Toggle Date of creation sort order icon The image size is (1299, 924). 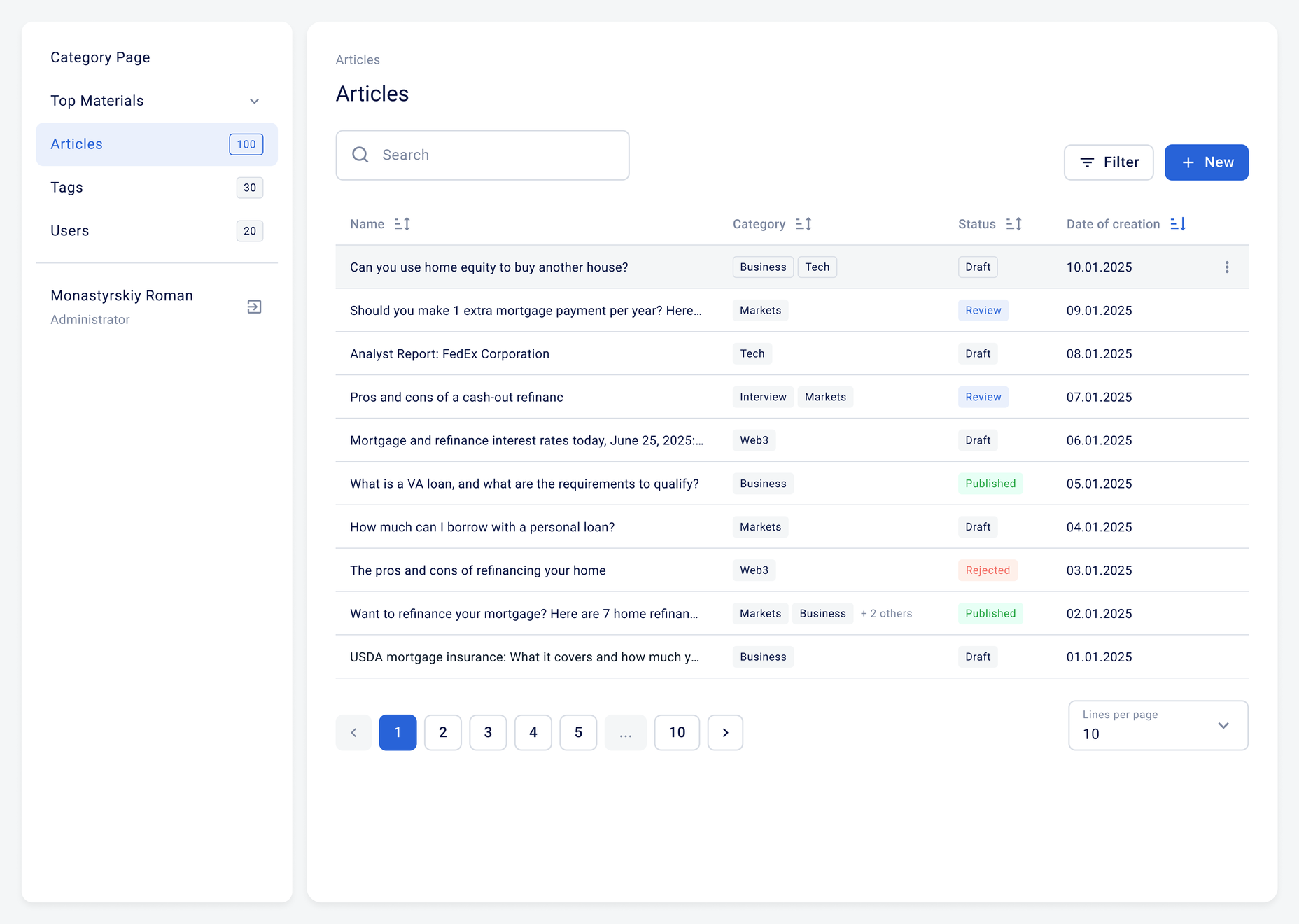(x=1178, y=224)
